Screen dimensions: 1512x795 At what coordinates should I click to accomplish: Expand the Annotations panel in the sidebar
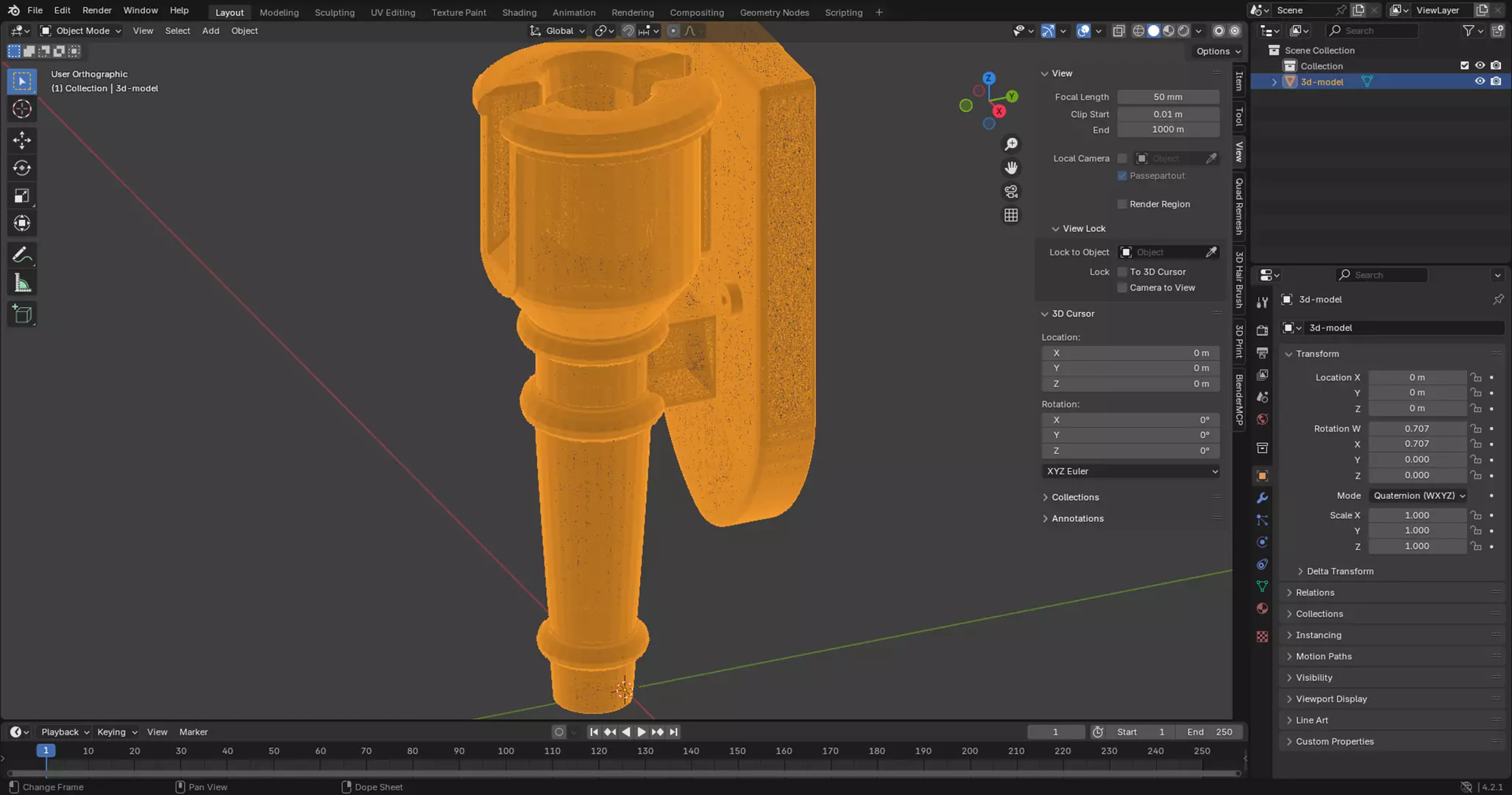(x=1076, y=518)
